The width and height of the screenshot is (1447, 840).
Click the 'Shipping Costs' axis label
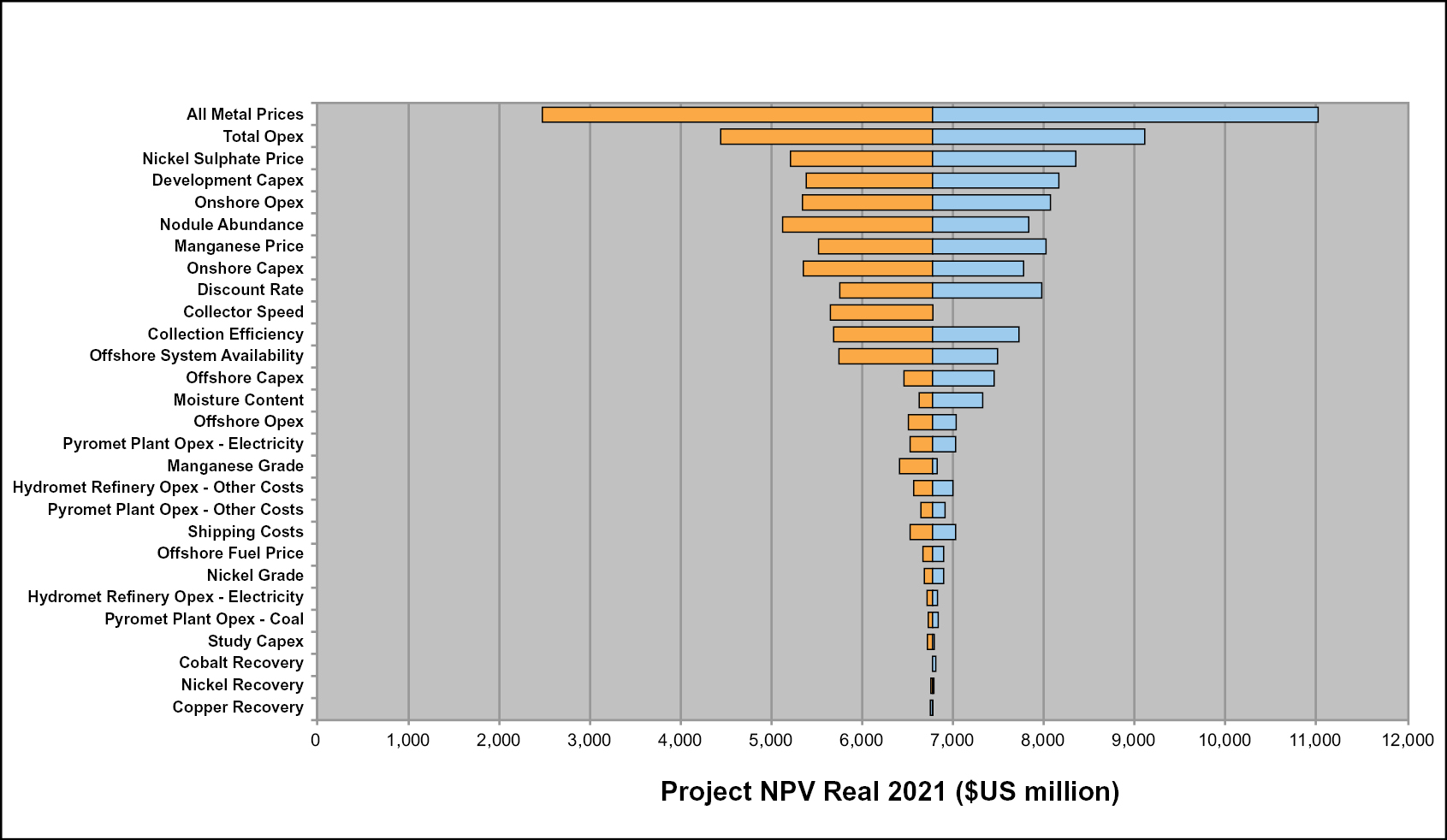pyautogui.click(x=246, y=532)
